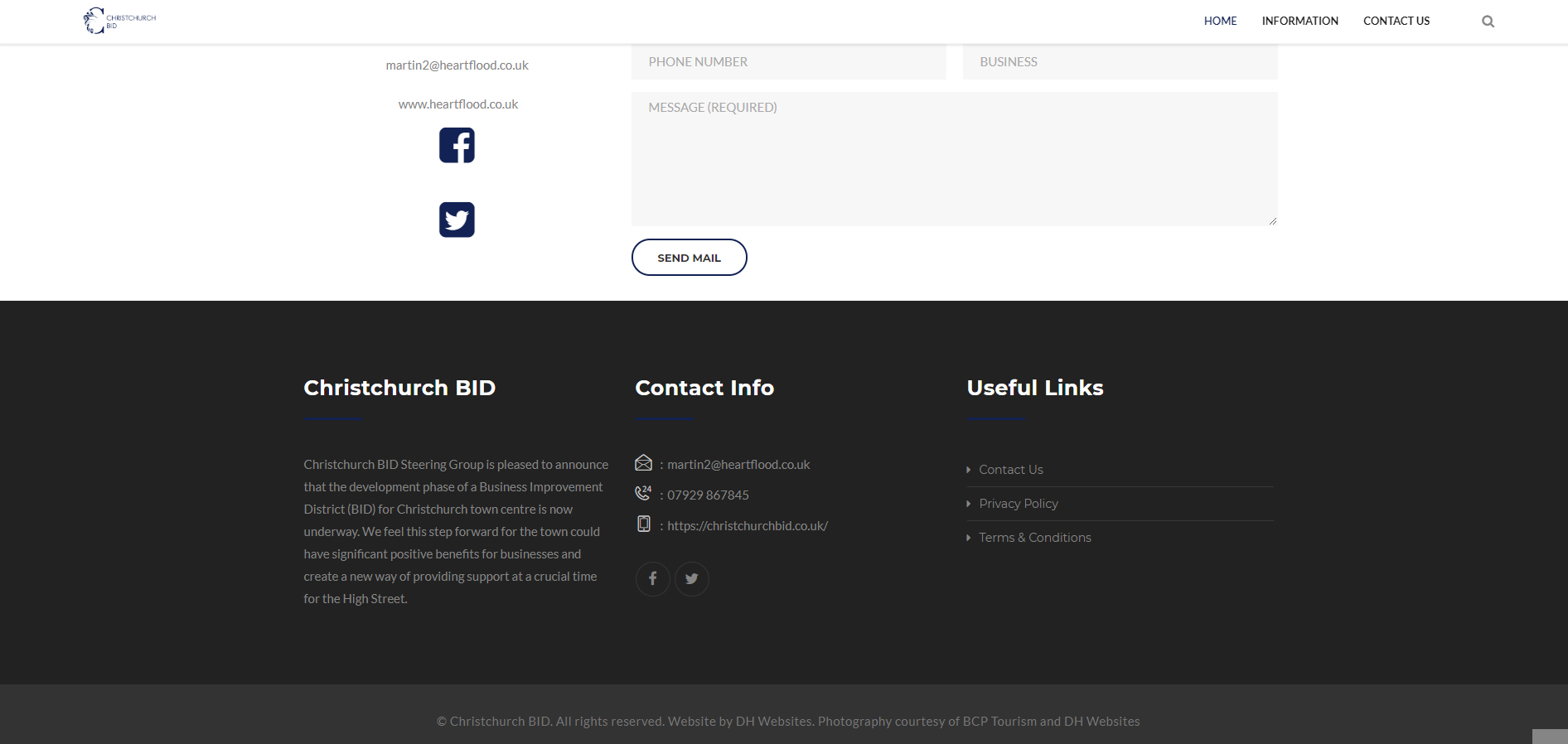The width and height of the screenshot is (1568, 744).
Task: Click the large Twitter icon
Action: [457, 220]
